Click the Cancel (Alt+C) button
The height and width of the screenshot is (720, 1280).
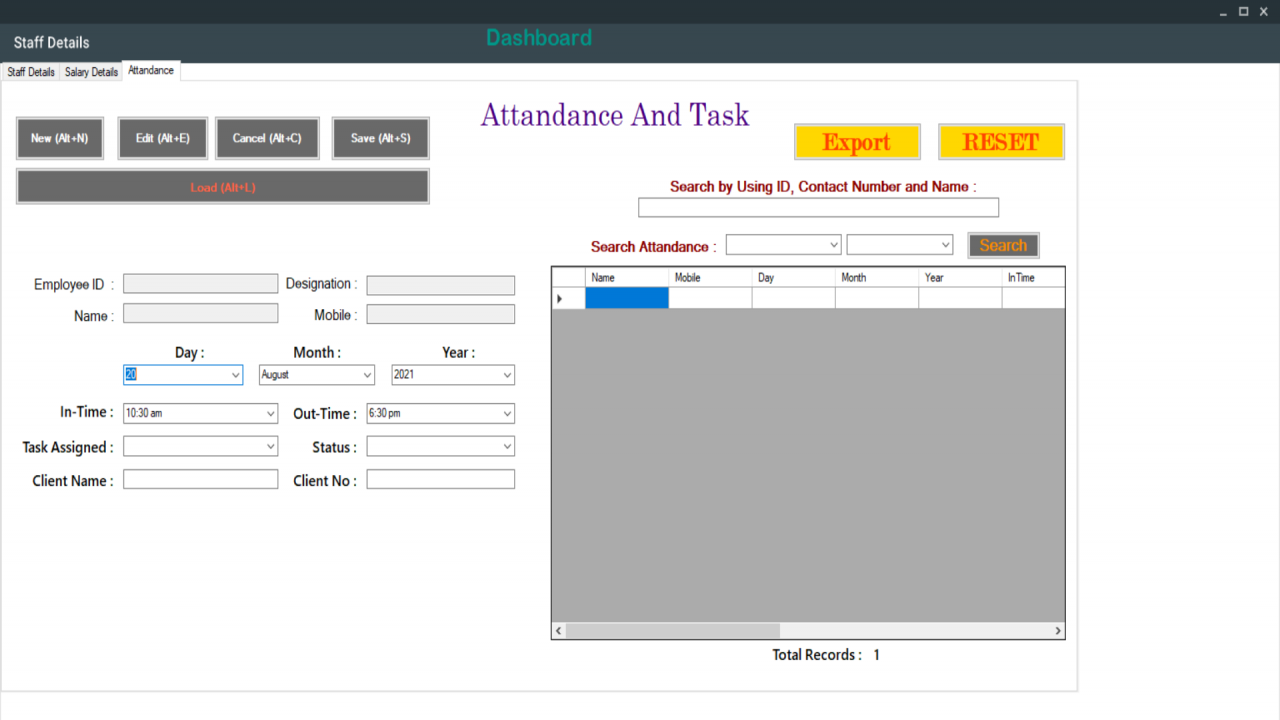267,138
